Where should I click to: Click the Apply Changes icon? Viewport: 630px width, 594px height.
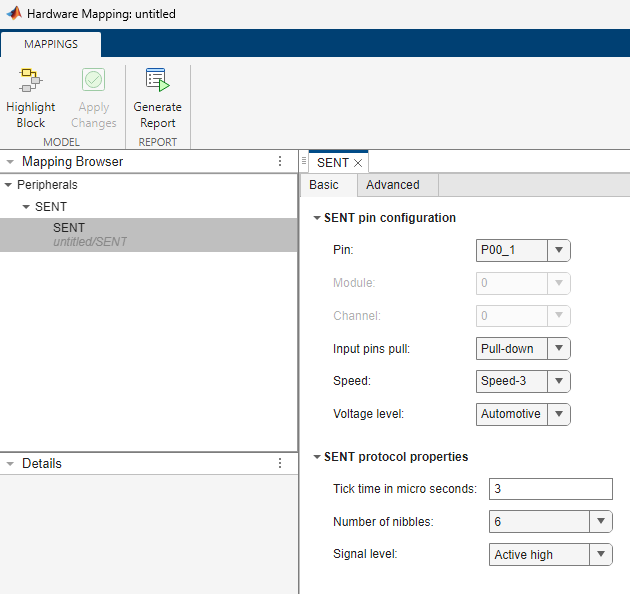pos(93,81)
